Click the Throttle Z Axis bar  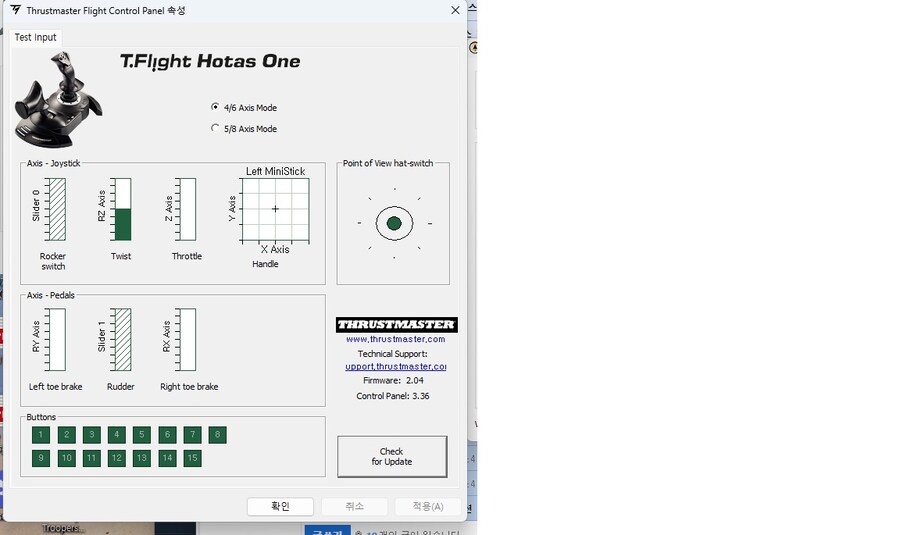coord(188,209)
